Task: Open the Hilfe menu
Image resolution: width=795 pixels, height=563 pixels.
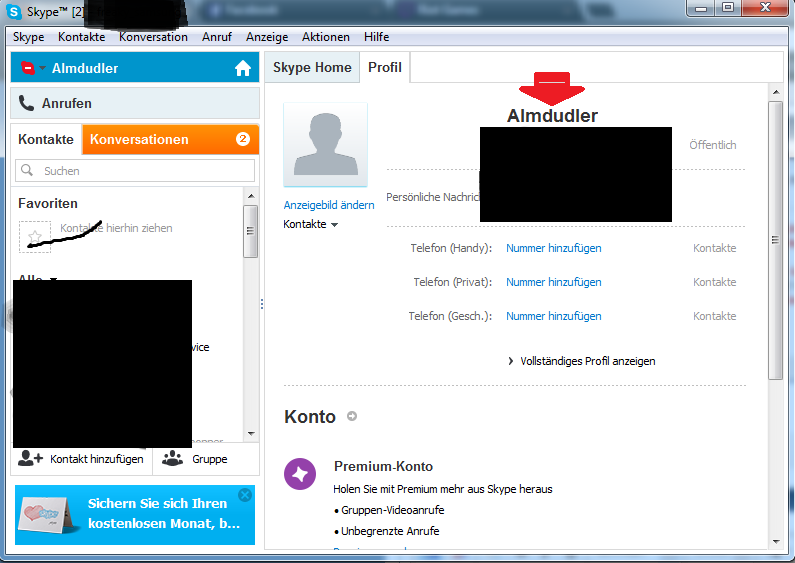Action: (376, 37)
